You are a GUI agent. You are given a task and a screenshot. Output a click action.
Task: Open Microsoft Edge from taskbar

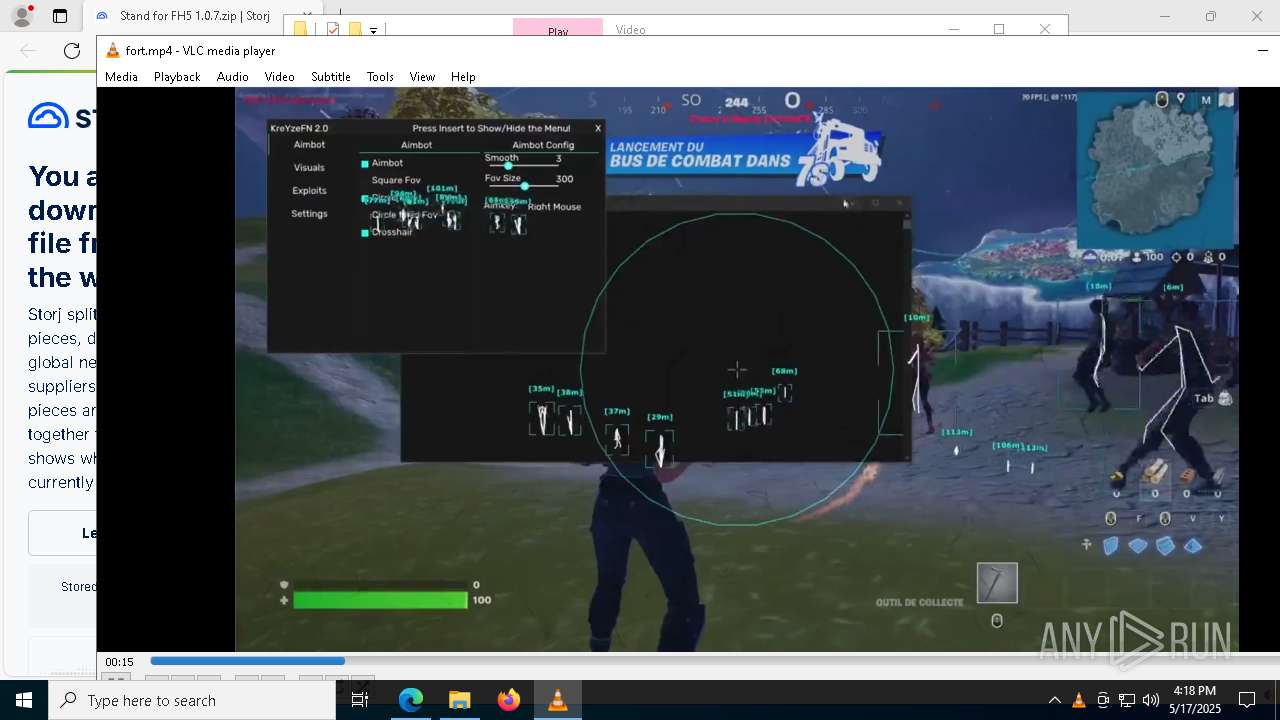[x=411, y=700]
